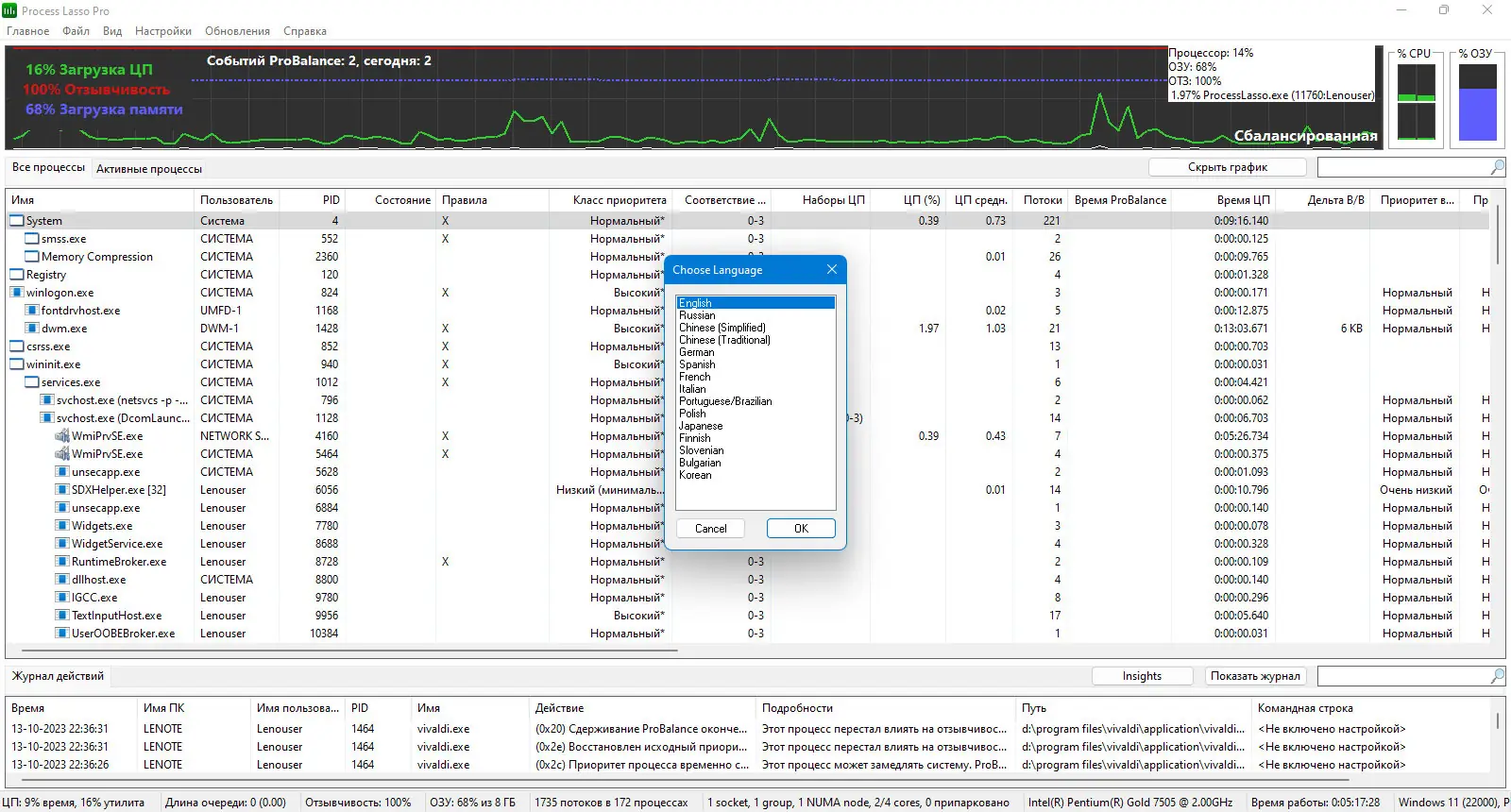Click the Registry process icon
The width and height of the screenshot is (1511, 812).
[x=17, y=275]
